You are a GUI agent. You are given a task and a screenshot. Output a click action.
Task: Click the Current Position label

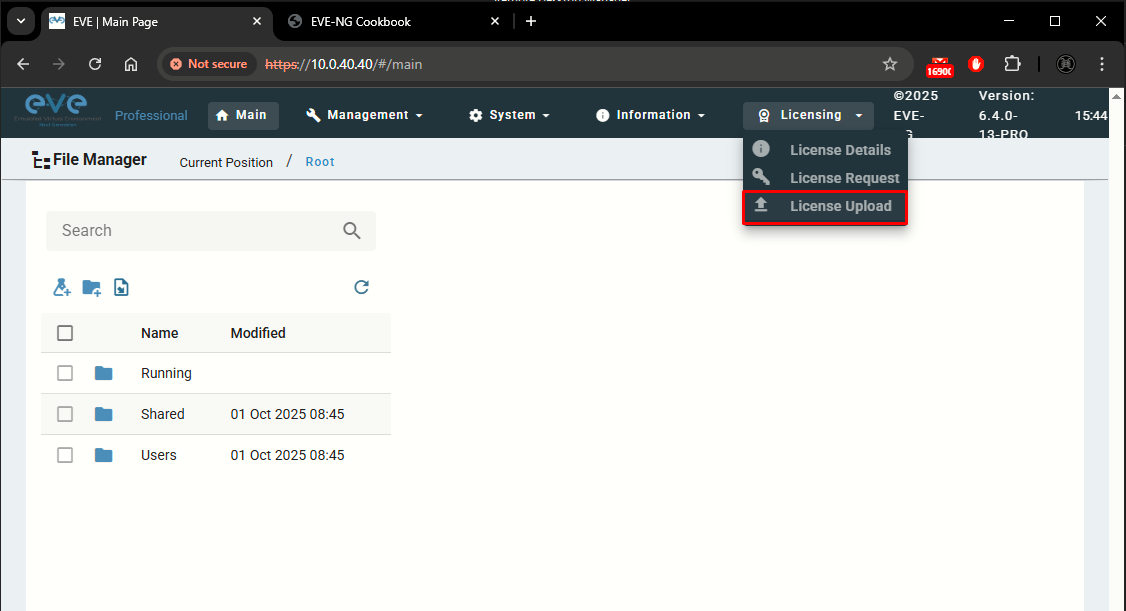tap(226, 162)
